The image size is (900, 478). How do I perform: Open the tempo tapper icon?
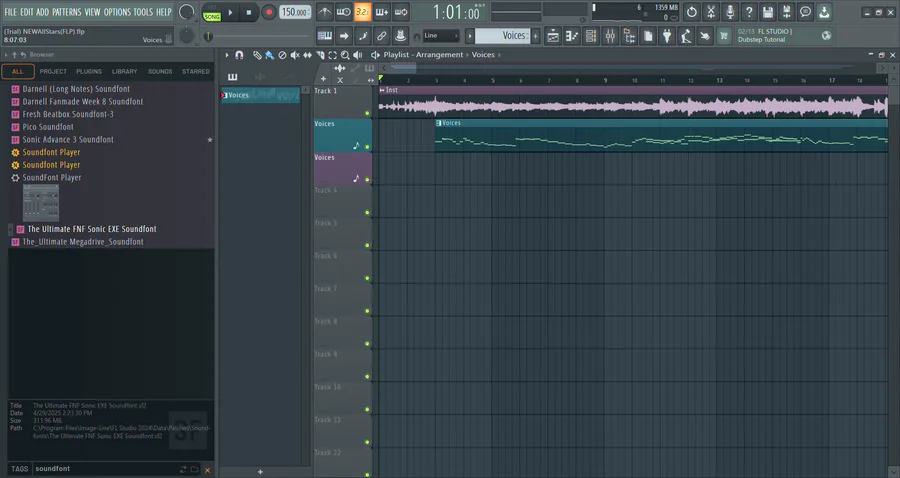coord(686,36)
